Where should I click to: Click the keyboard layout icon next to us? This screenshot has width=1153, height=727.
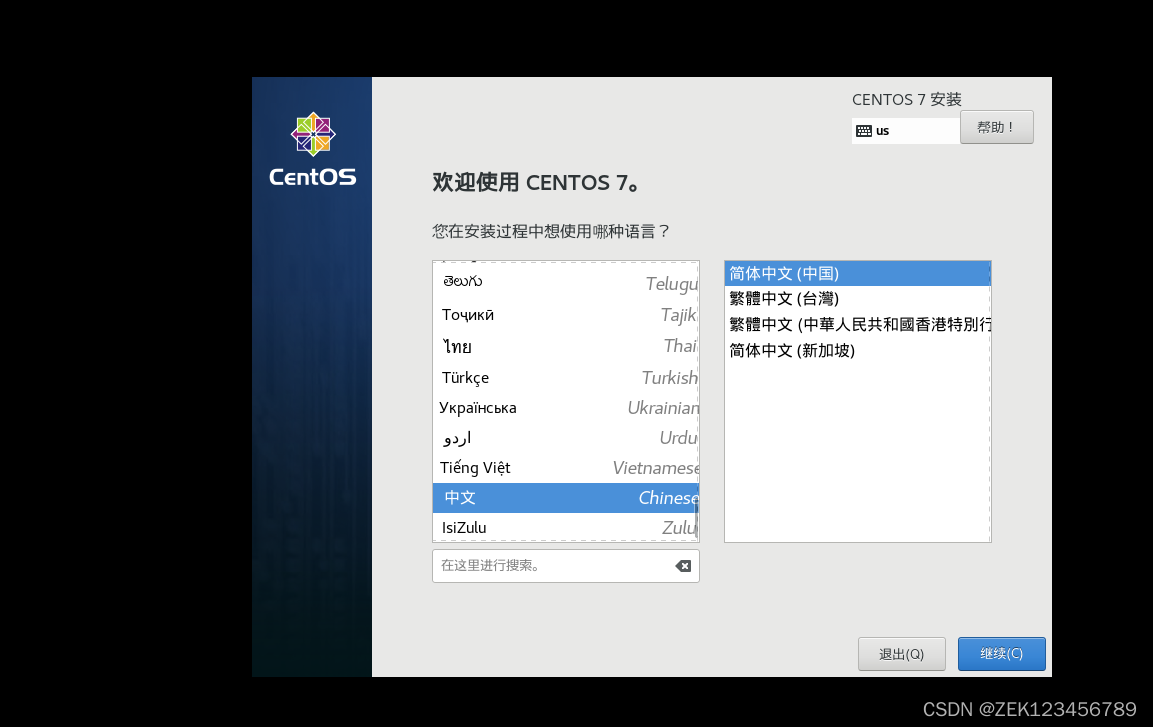(x=864, y=131)
